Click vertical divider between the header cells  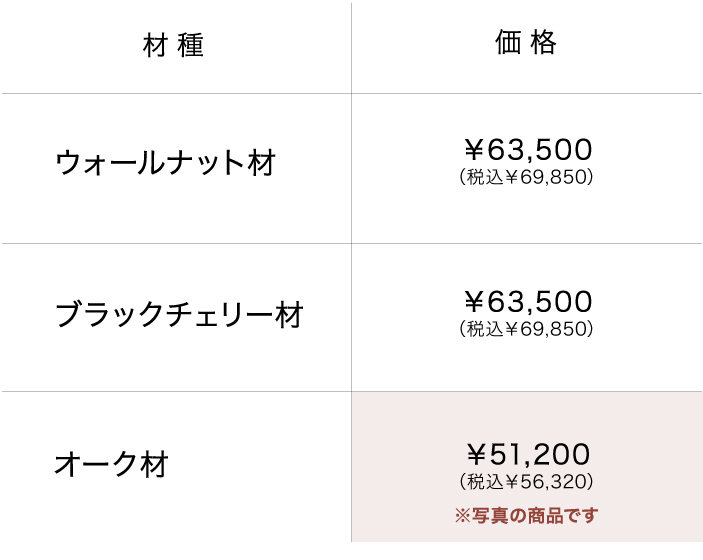tap(351, 46)
